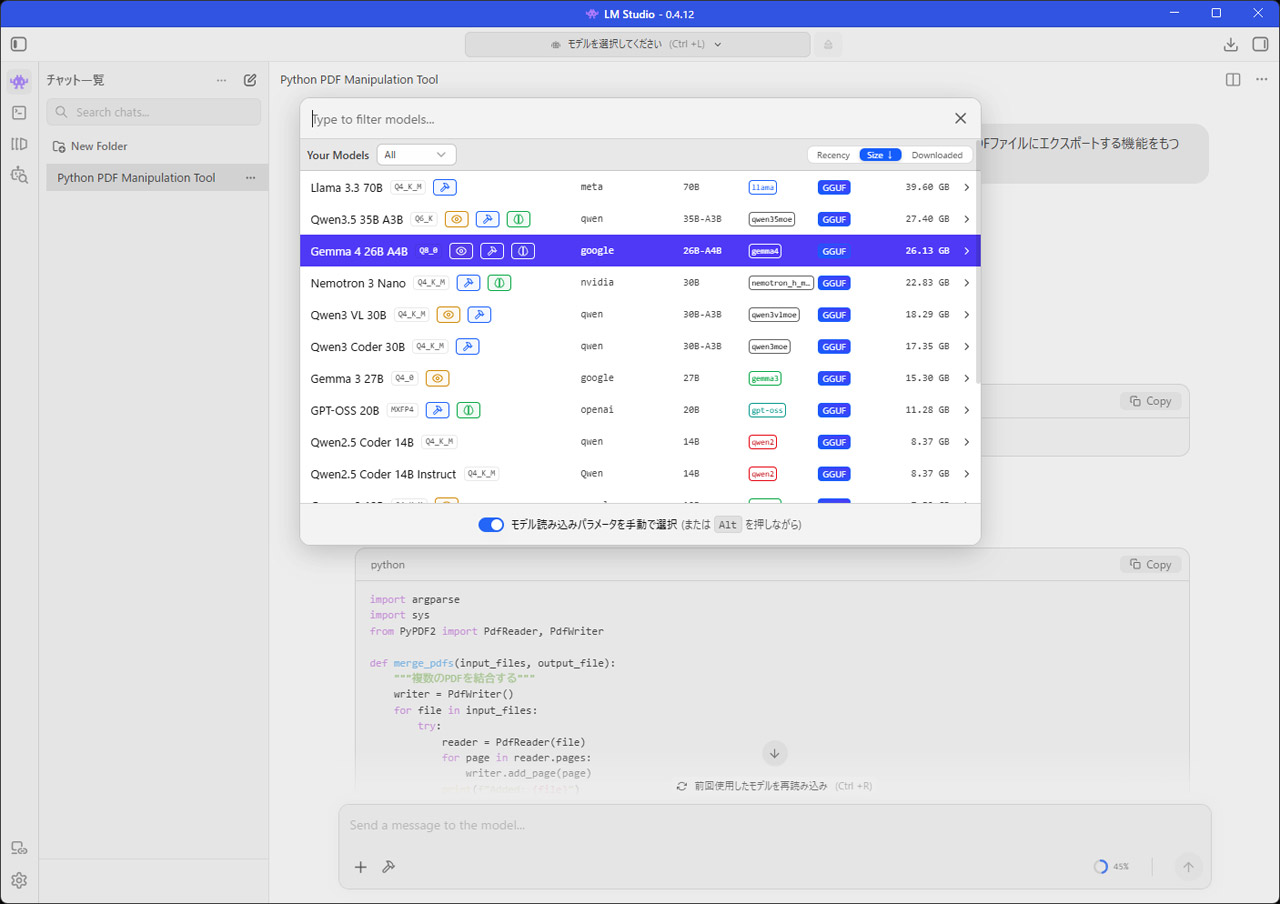Open more options for the chat header
This screenshot has width=1280, height=904.
1262,80
